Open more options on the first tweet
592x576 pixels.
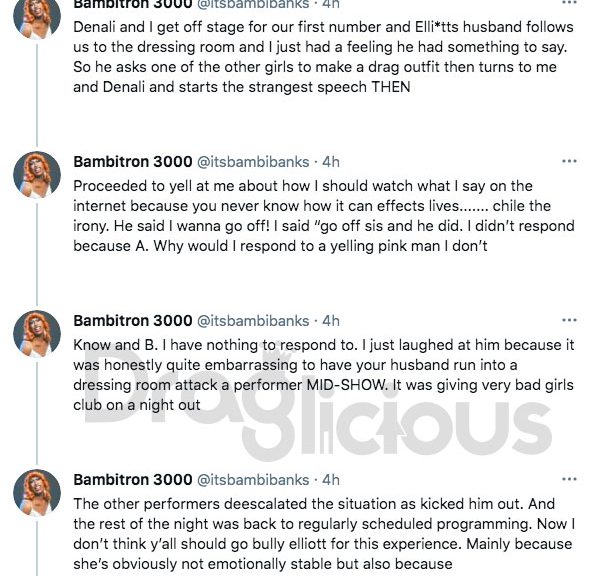pos(569,2)
